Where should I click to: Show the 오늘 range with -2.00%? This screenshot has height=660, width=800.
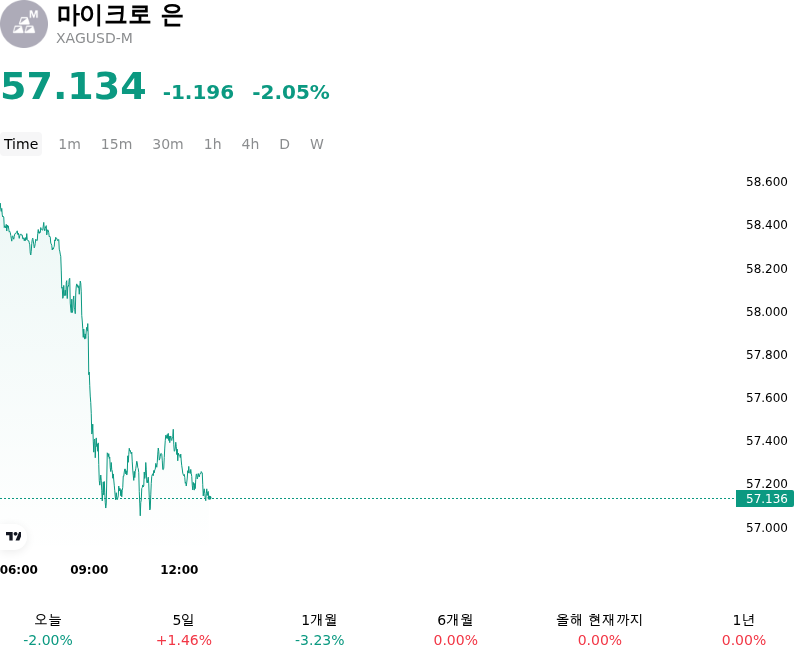tap(48, 630)
